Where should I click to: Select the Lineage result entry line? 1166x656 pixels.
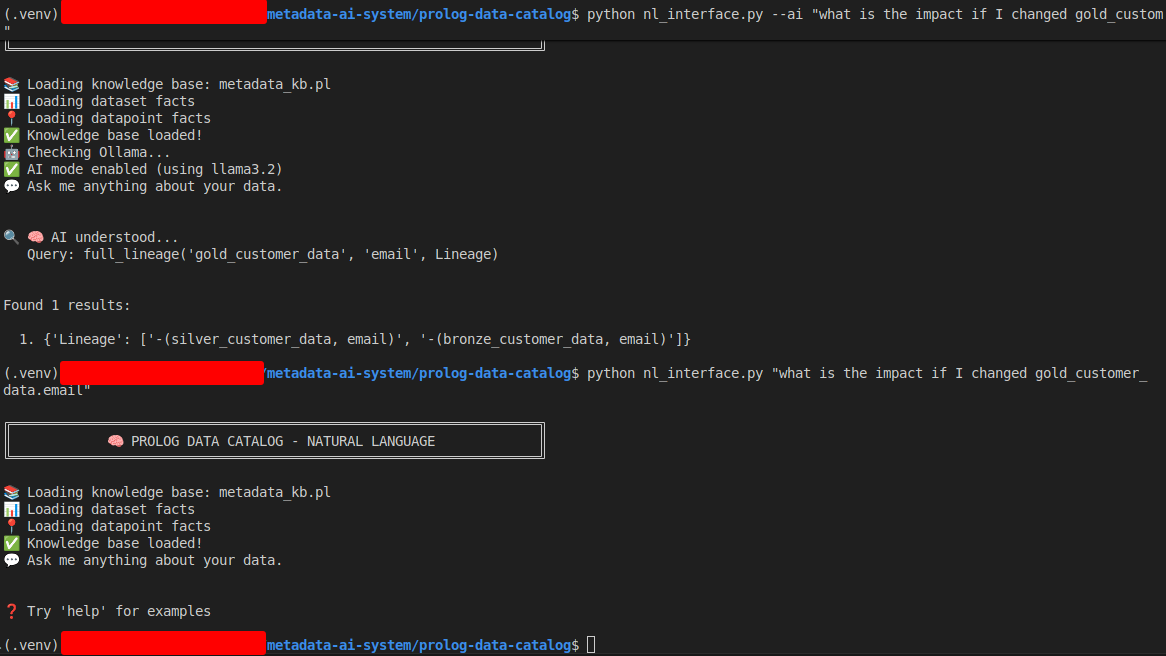pyautogui.click(x=350, y=339)
